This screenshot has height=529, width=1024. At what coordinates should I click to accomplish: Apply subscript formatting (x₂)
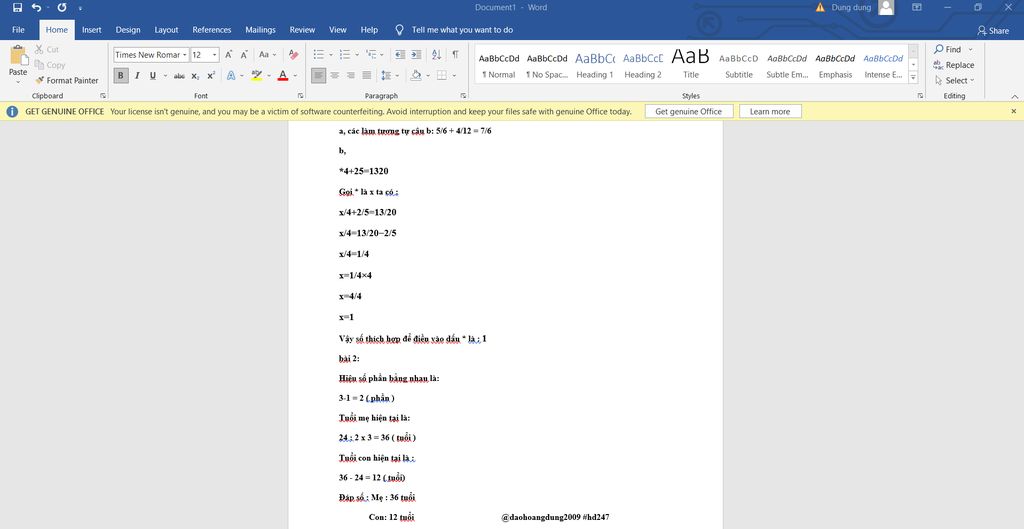coord(195,76)
